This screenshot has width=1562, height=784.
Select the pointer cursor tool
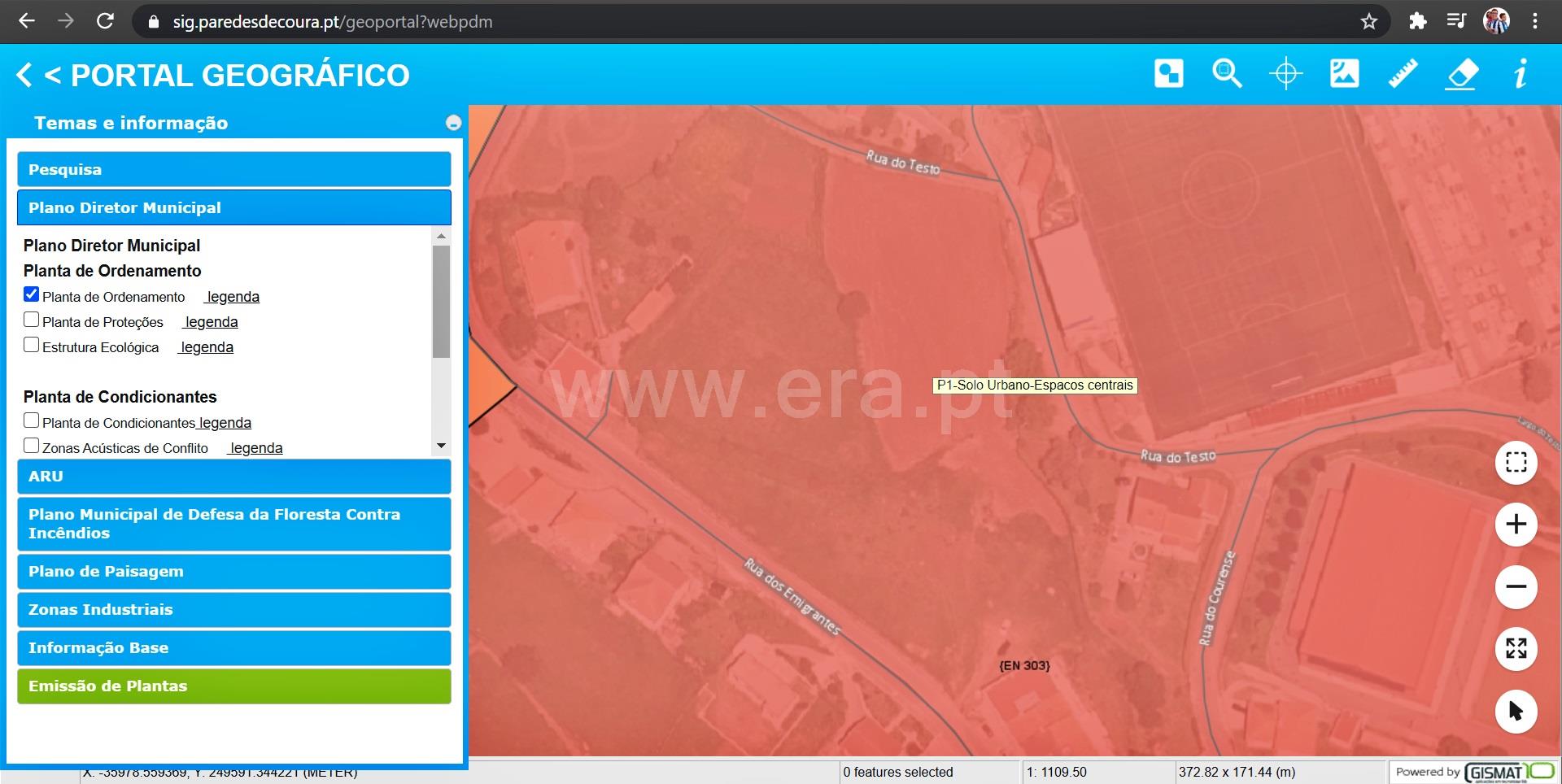point(1516,711)
